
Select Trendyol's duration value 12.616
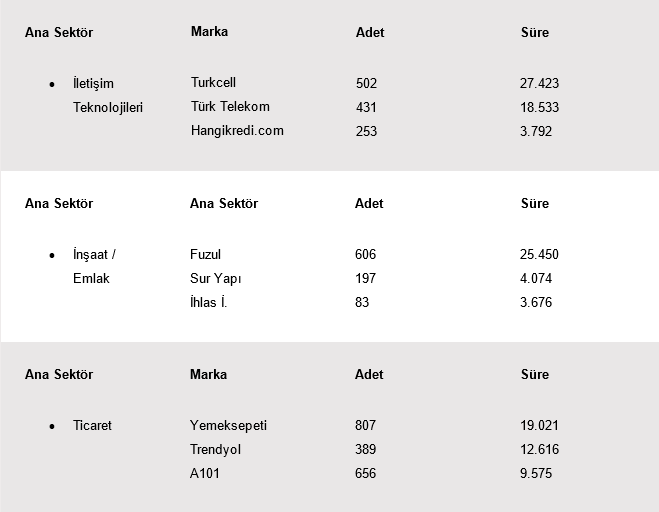(539, 450)
